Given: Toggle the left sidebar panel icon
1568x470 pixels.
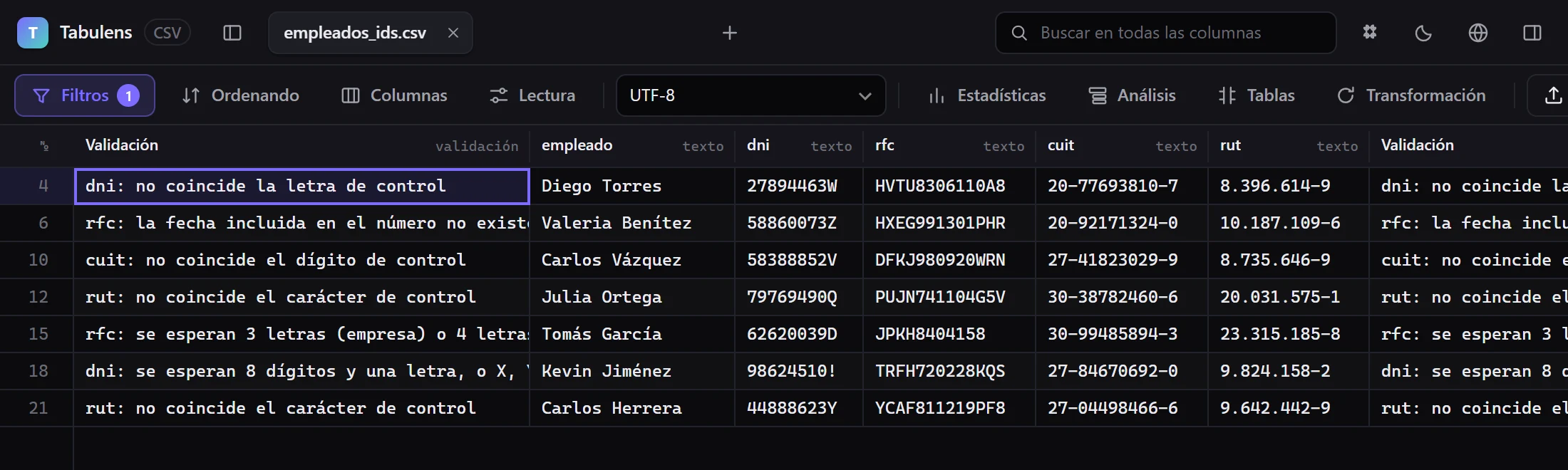Looking at the screenshot, I should click(x=232, y=33).
